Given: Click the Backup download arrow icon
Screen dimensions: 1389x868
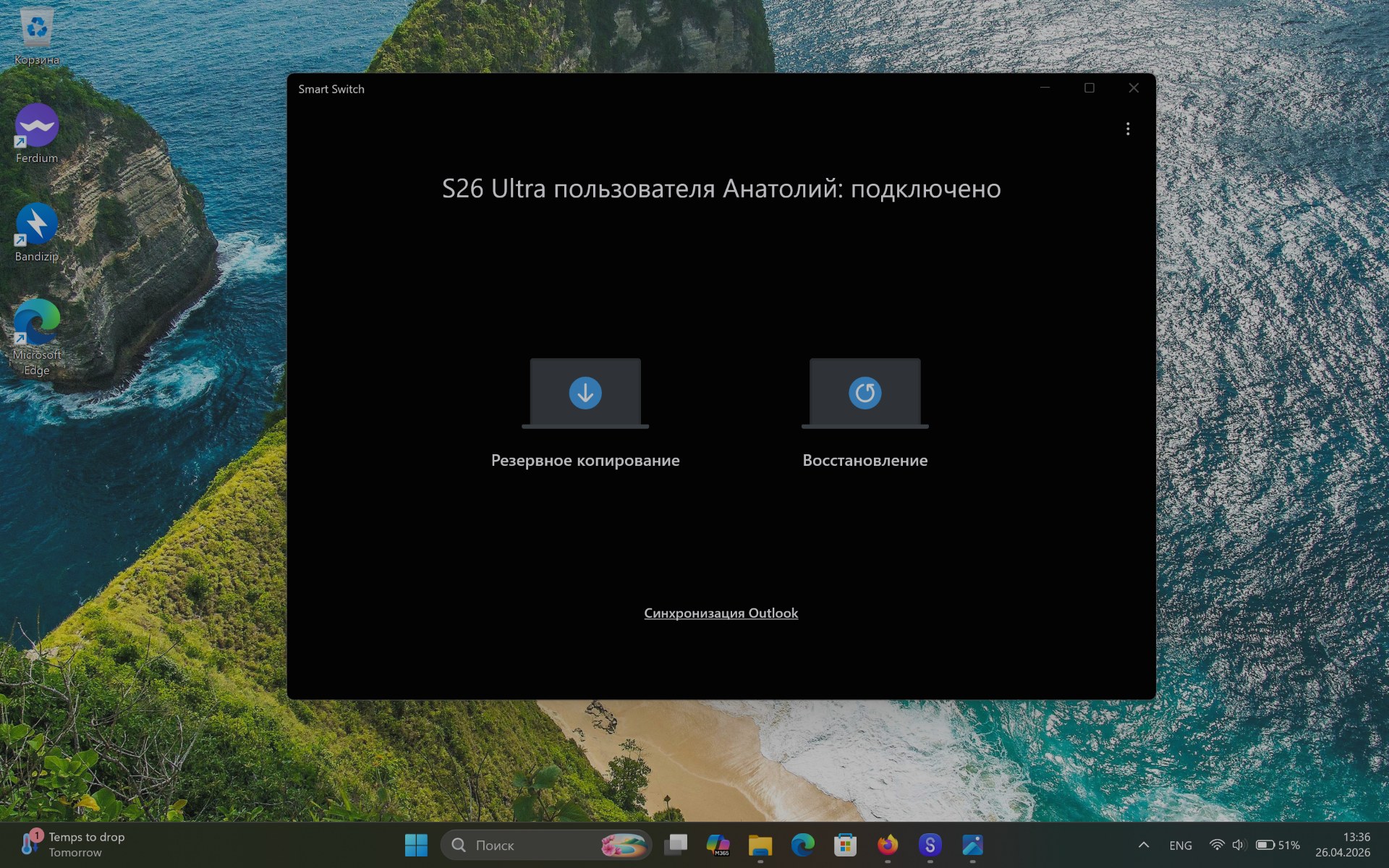Looking at the screenshot, I should [x=585, y=393].
